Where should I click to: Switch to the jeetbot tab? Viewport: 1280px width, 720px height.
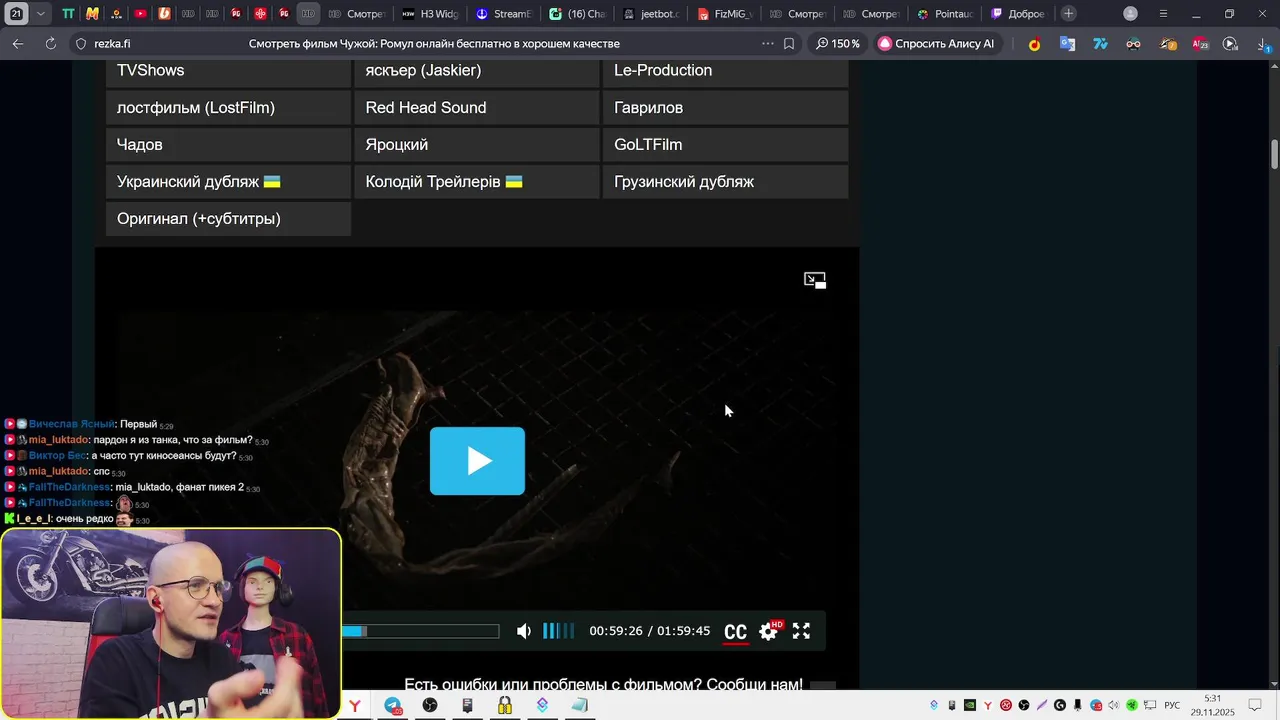pos(650,14)
